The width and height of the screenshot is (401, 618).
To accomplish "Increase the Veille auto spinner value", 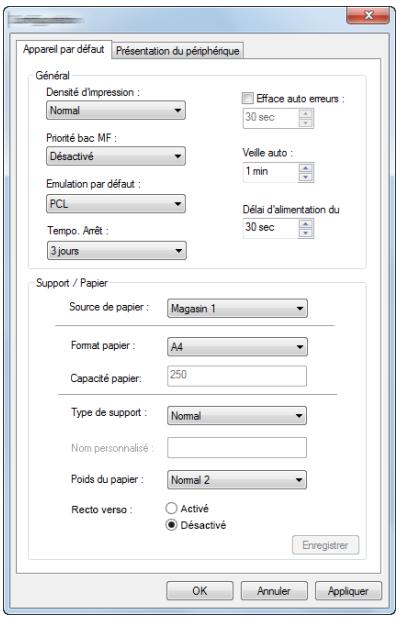I will coord(306,168).
